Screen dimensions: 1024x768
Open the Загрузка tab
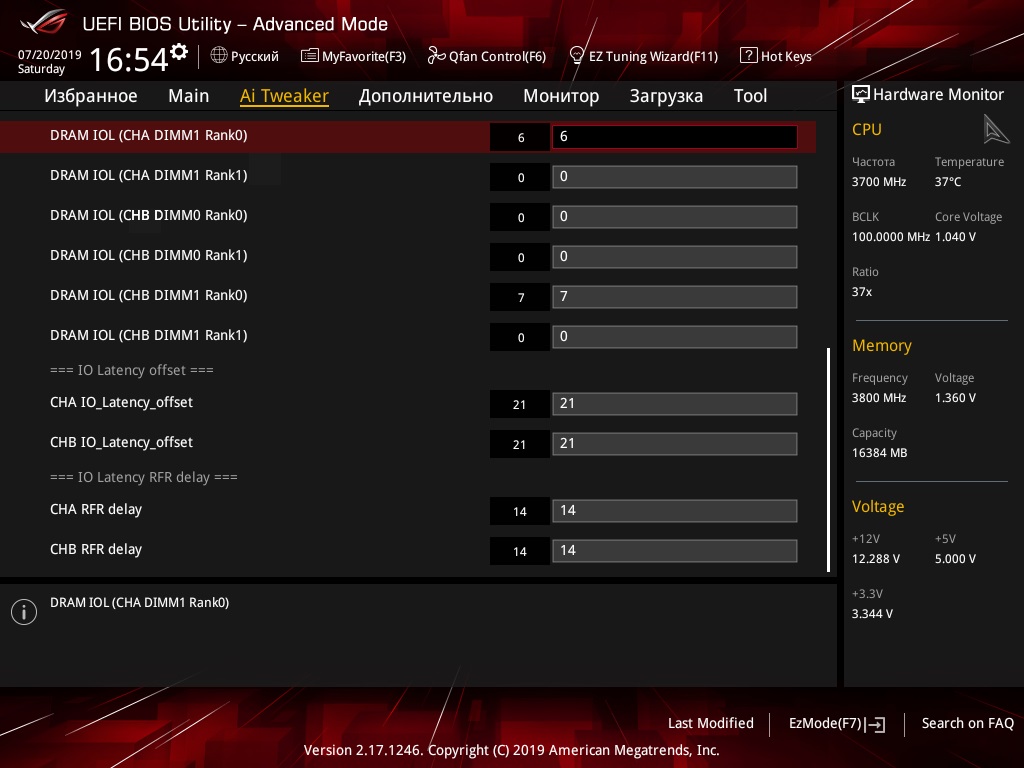point(666,96)
